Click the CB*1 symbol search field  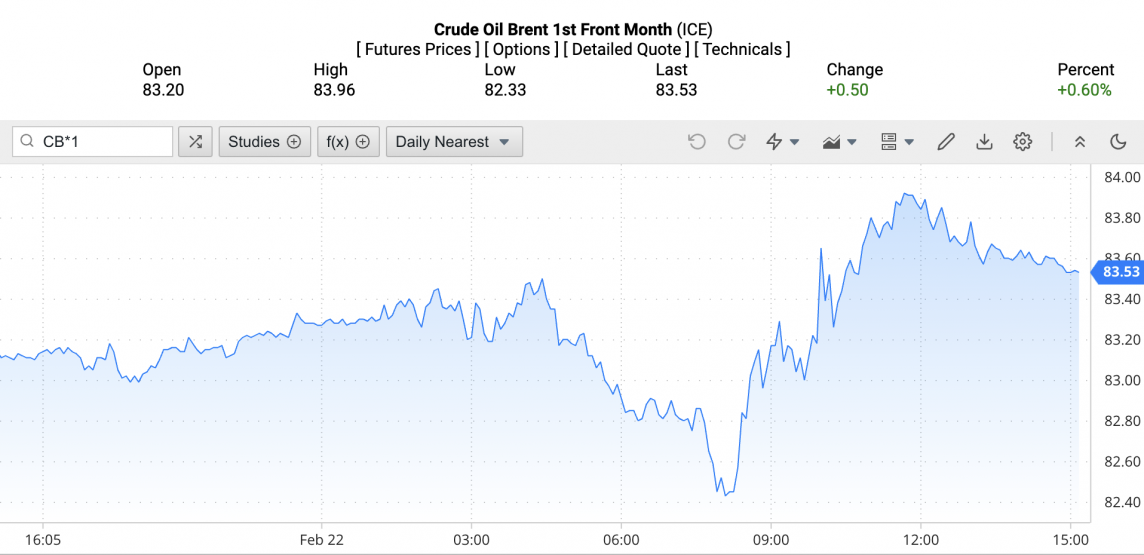tap(100, 142)
